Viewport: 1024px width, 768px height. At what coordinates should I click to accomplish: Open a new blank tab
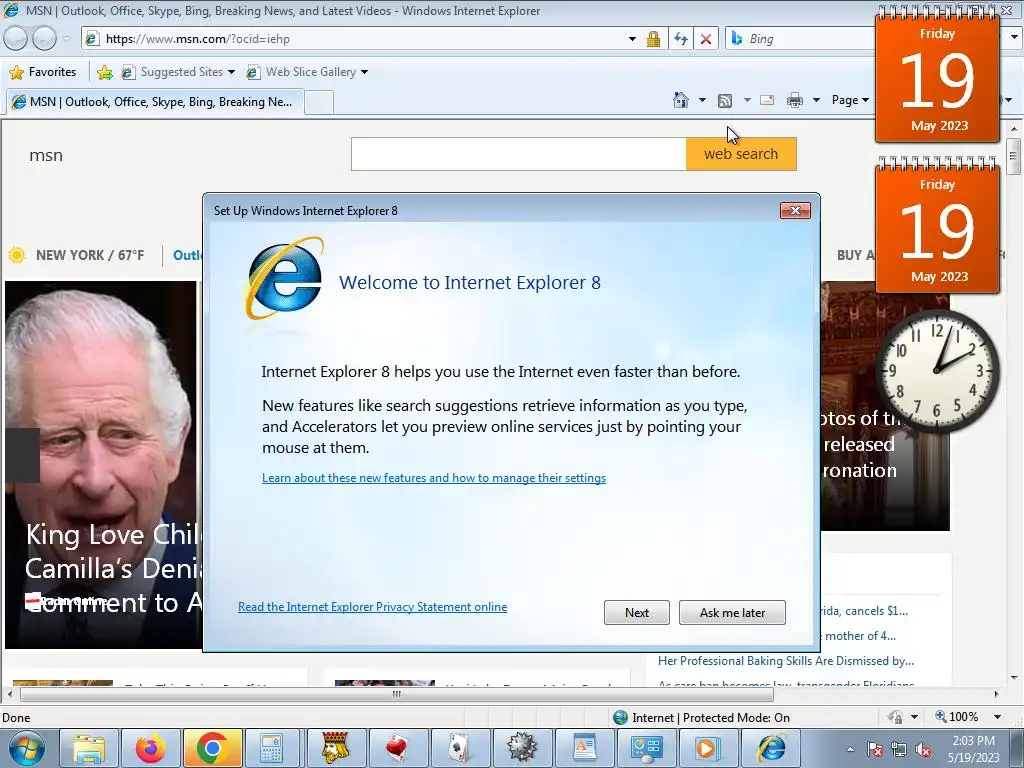coord(319,103)
